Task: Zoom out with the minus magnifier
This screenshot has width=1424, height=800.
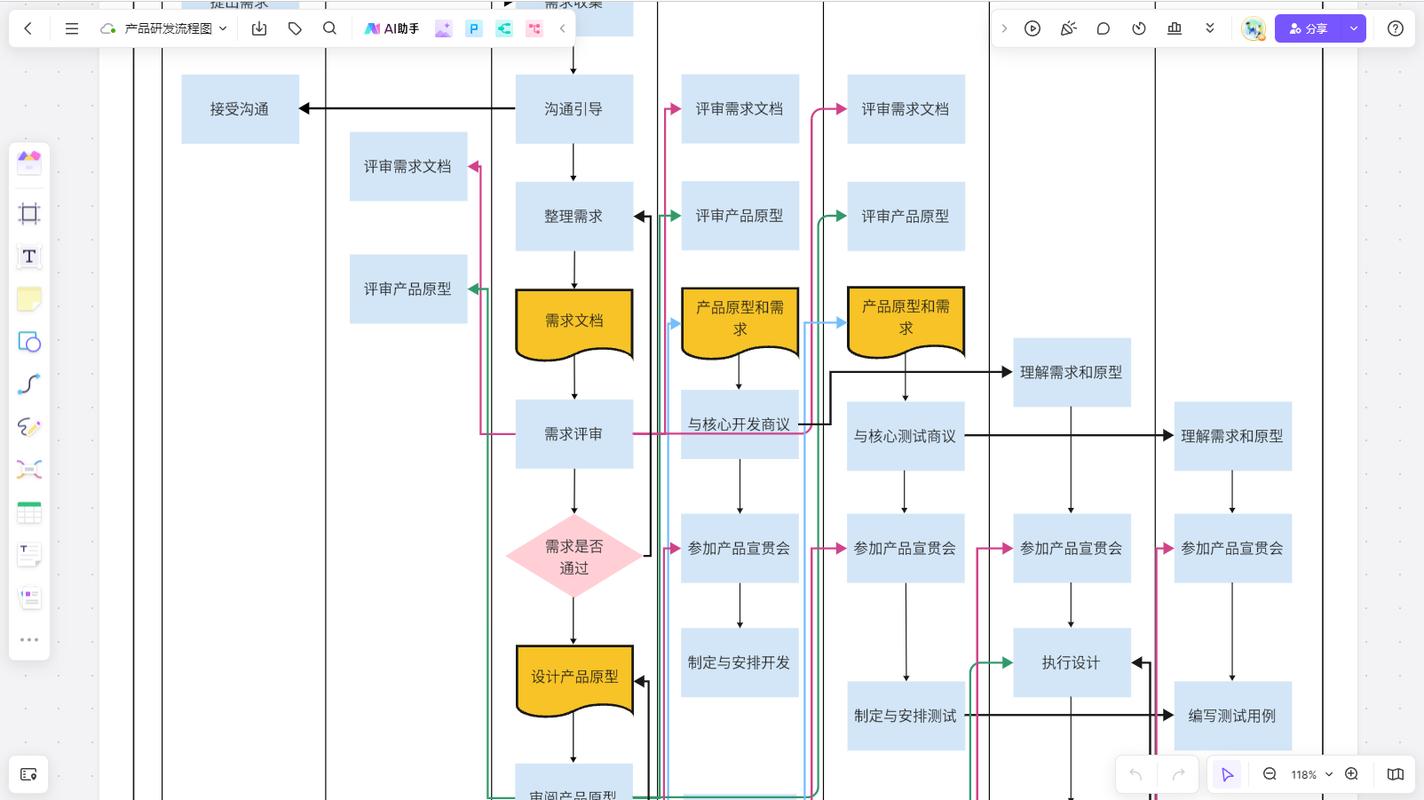Action: pos(1270,774)
